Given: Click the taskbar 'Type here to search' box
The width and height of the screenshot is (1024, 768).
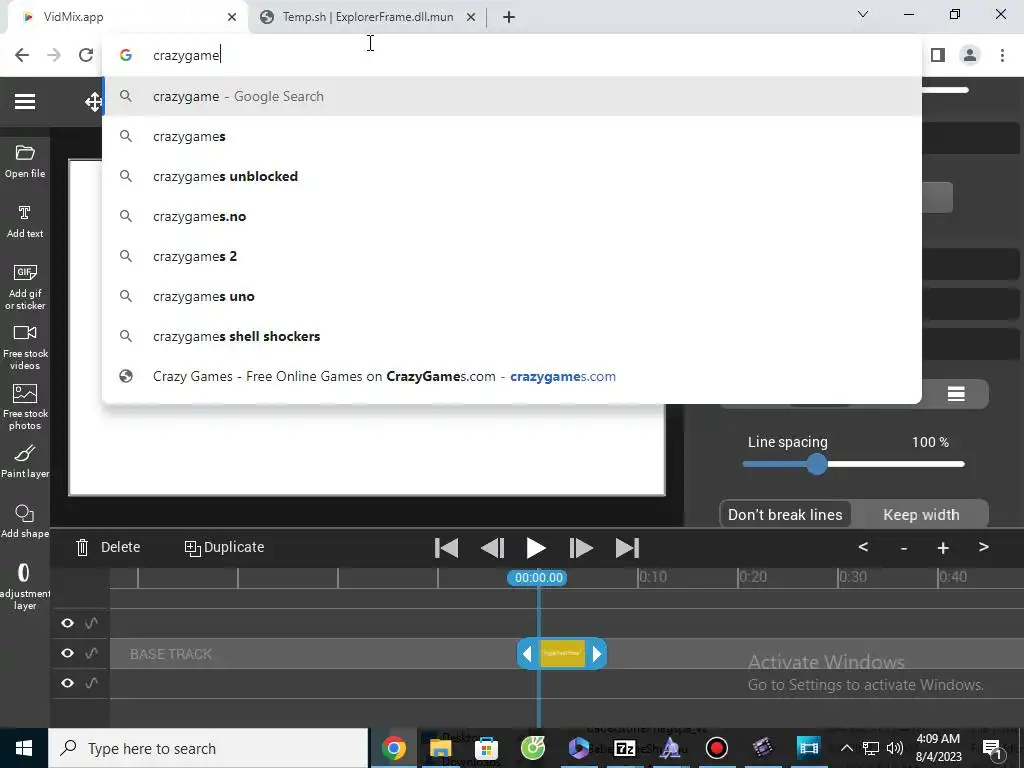Looking at the screenshot, I should pyautogui.click(x=208, y=748).
